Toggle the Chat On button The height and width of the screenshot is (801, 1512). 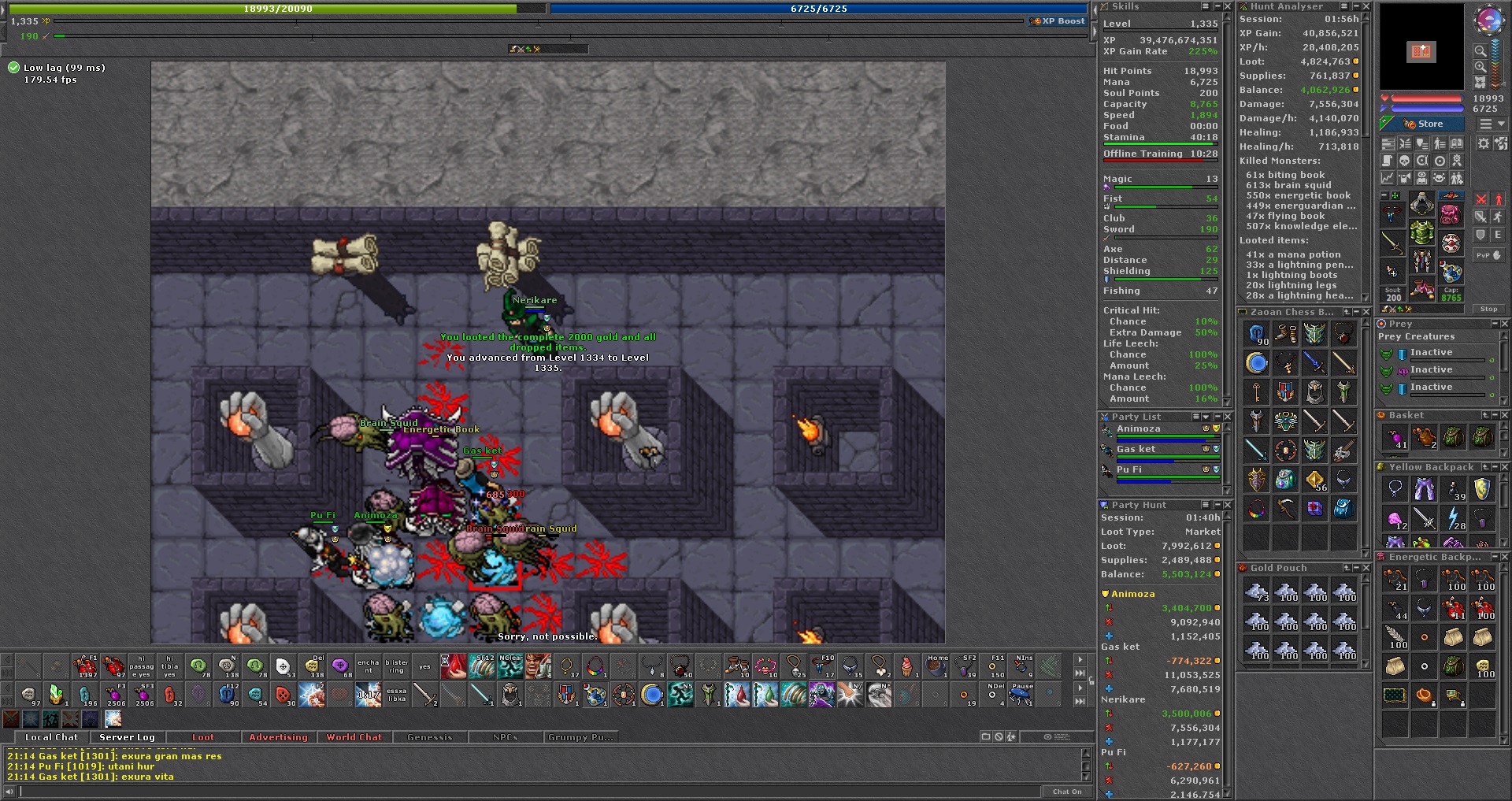[x=1067, y=792]
